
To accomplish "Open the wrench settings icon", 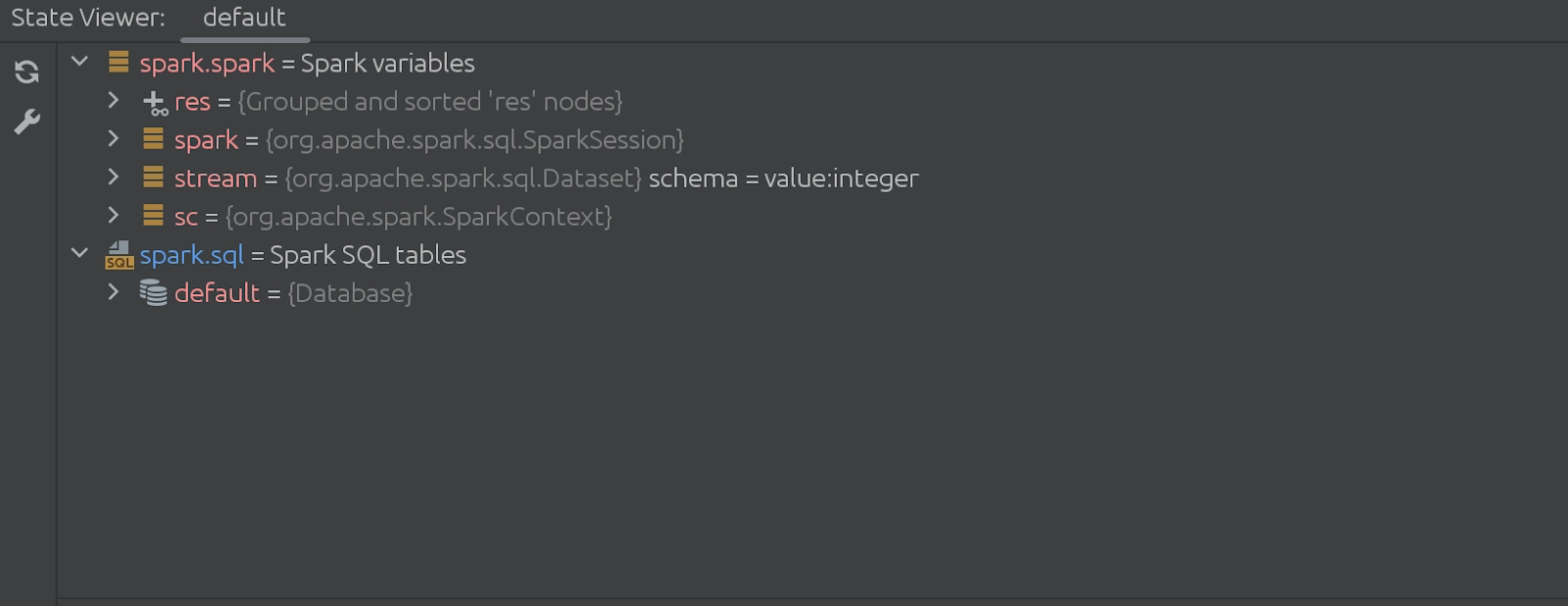I will (26, 122).
